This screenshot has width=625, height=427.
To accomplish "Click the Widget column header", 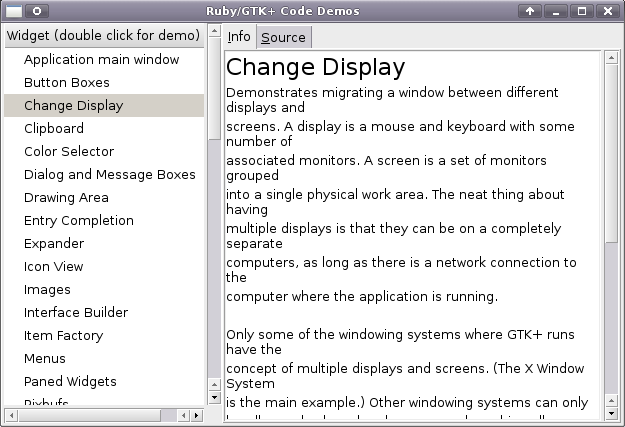I will [x=103, y=35].
